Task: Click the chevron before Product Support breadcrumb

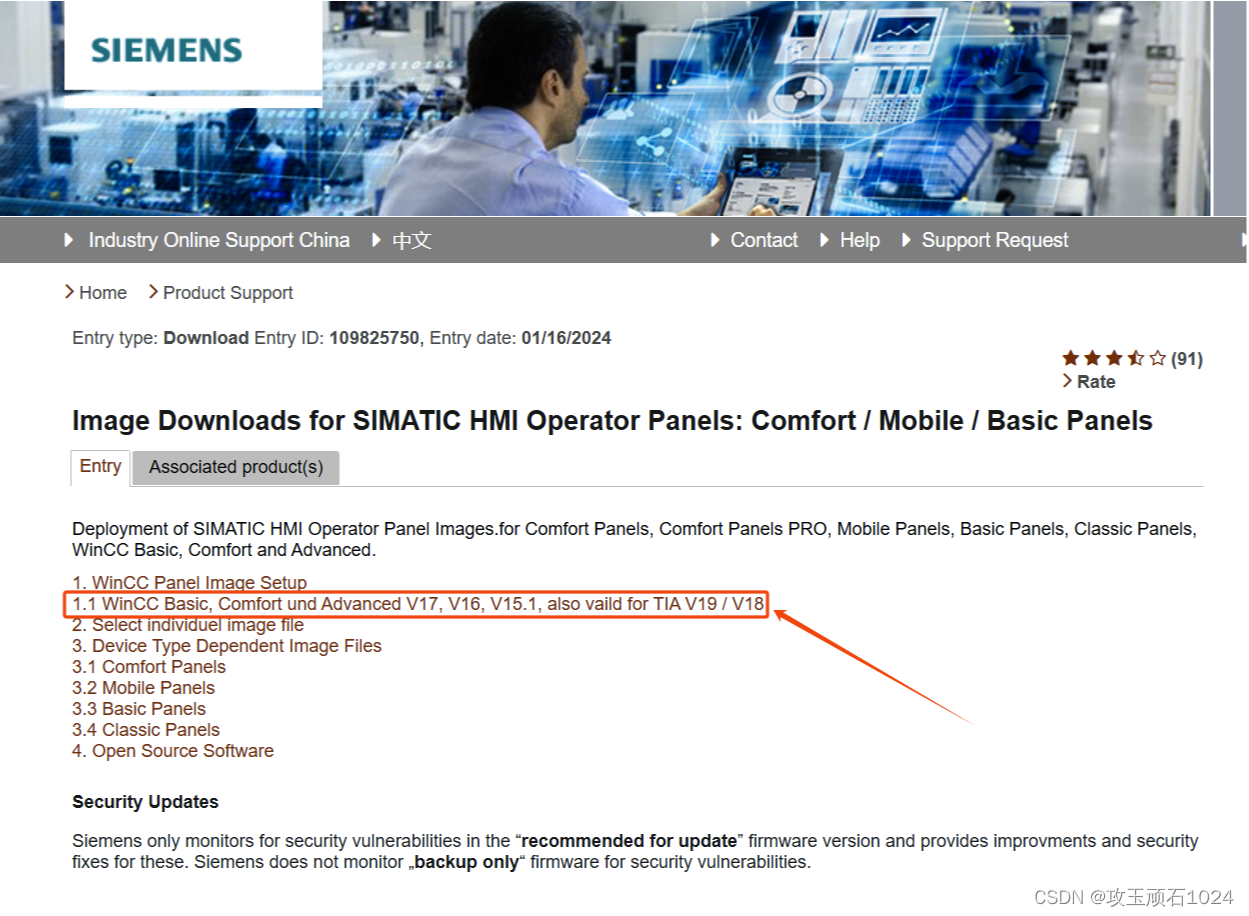Action: [x=153, y=292]
